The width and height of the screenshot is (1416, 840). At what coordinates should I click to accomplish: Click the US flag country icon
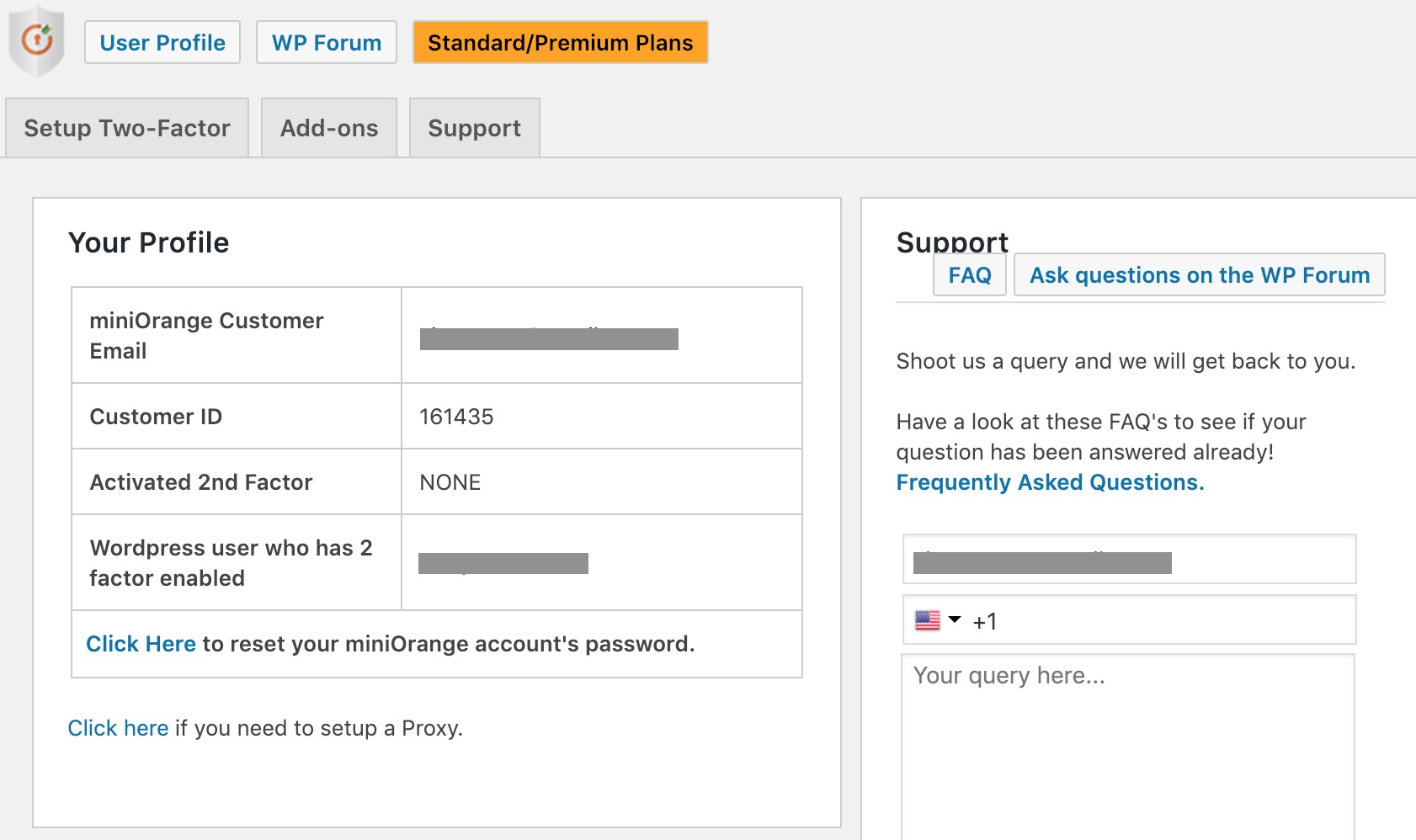(x=927, y=620)
